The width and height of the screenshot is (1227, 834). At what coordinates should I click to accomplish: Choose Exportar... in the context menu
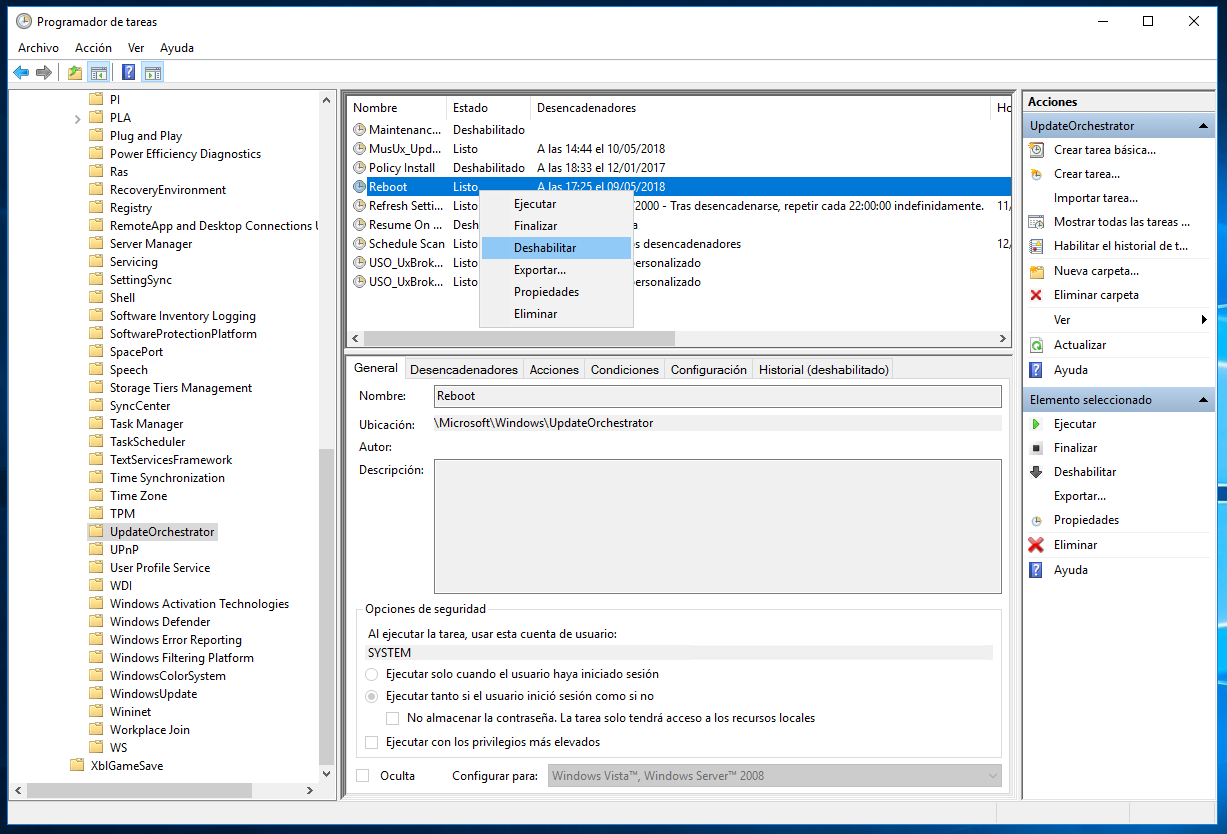pos(556,270)
